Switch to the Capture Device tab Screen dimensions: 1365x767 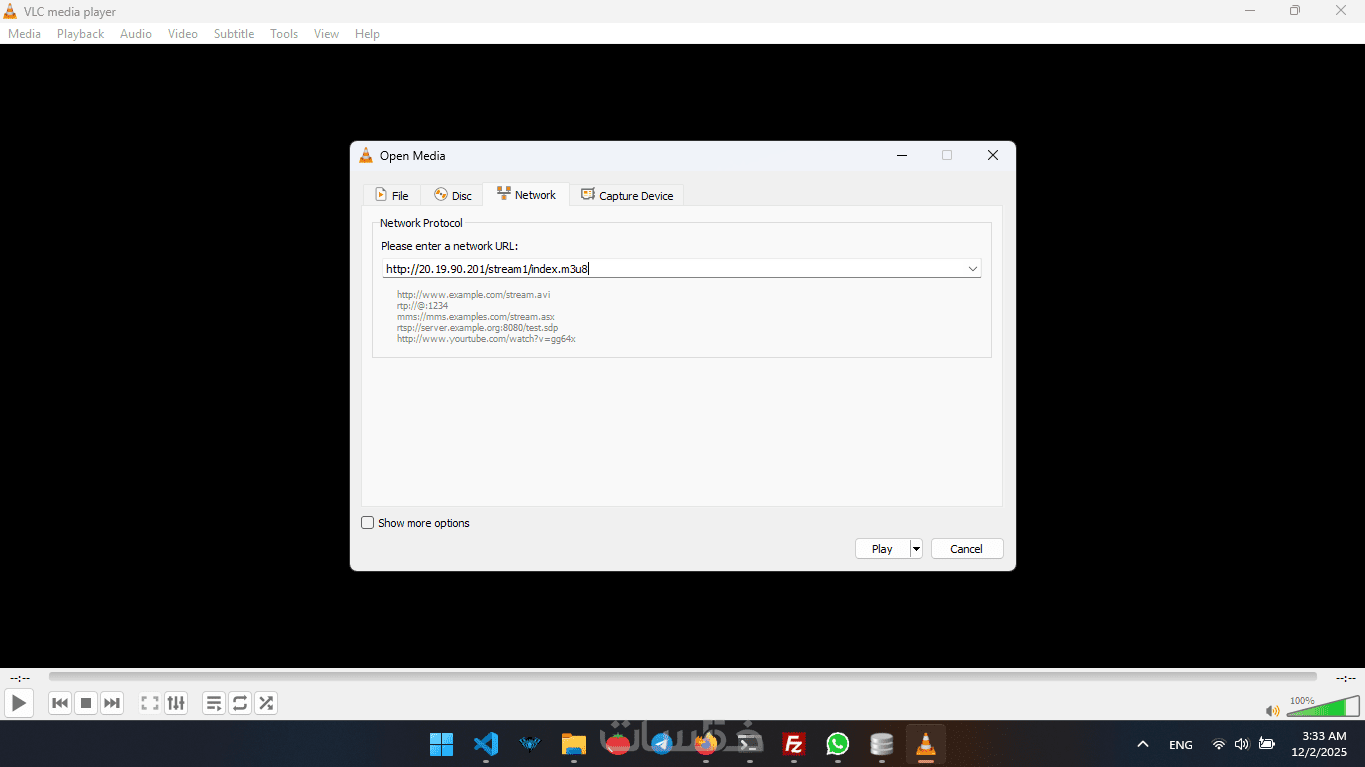click(x=627, y=195)
